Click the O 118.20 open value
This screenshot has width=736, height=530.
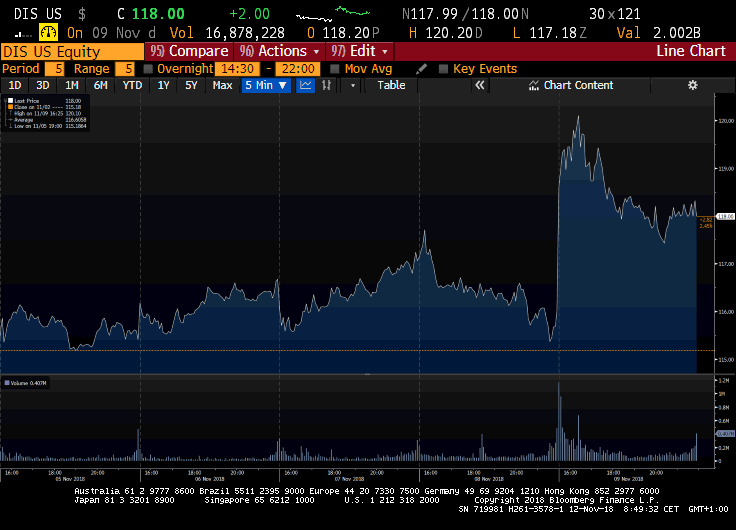(343, 33)
